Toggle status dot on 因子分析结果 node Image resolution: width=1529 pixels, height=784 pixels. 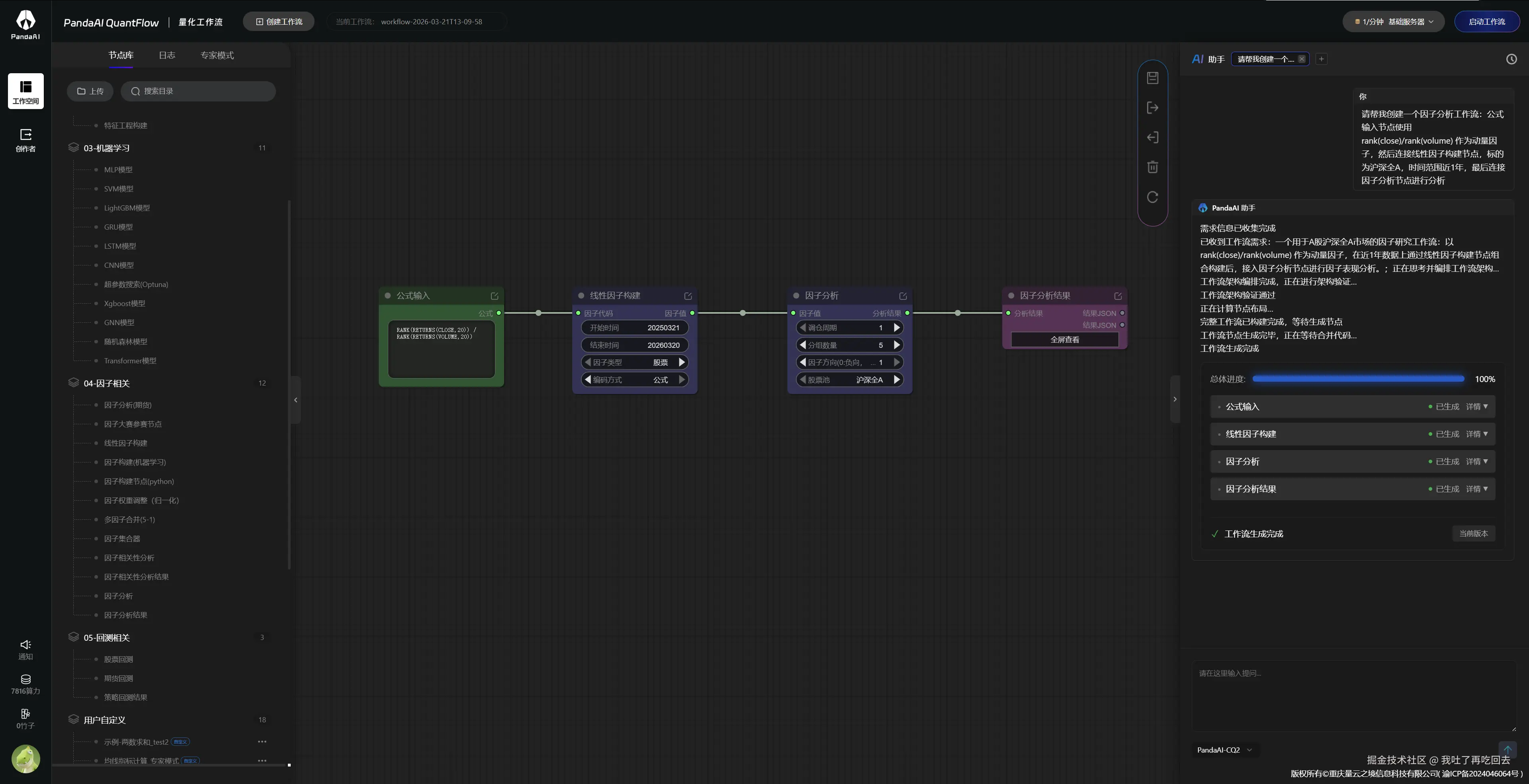[1011, 296]
